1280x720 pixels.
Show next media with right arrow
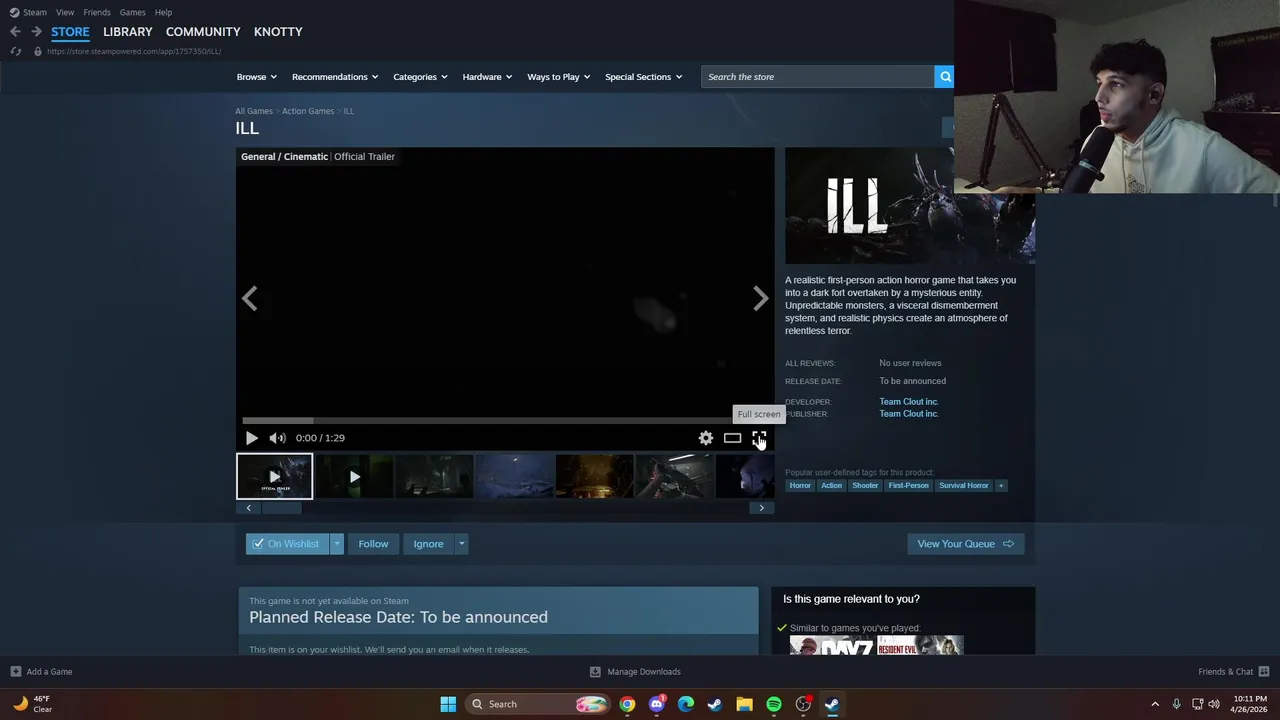pos(761,298)
